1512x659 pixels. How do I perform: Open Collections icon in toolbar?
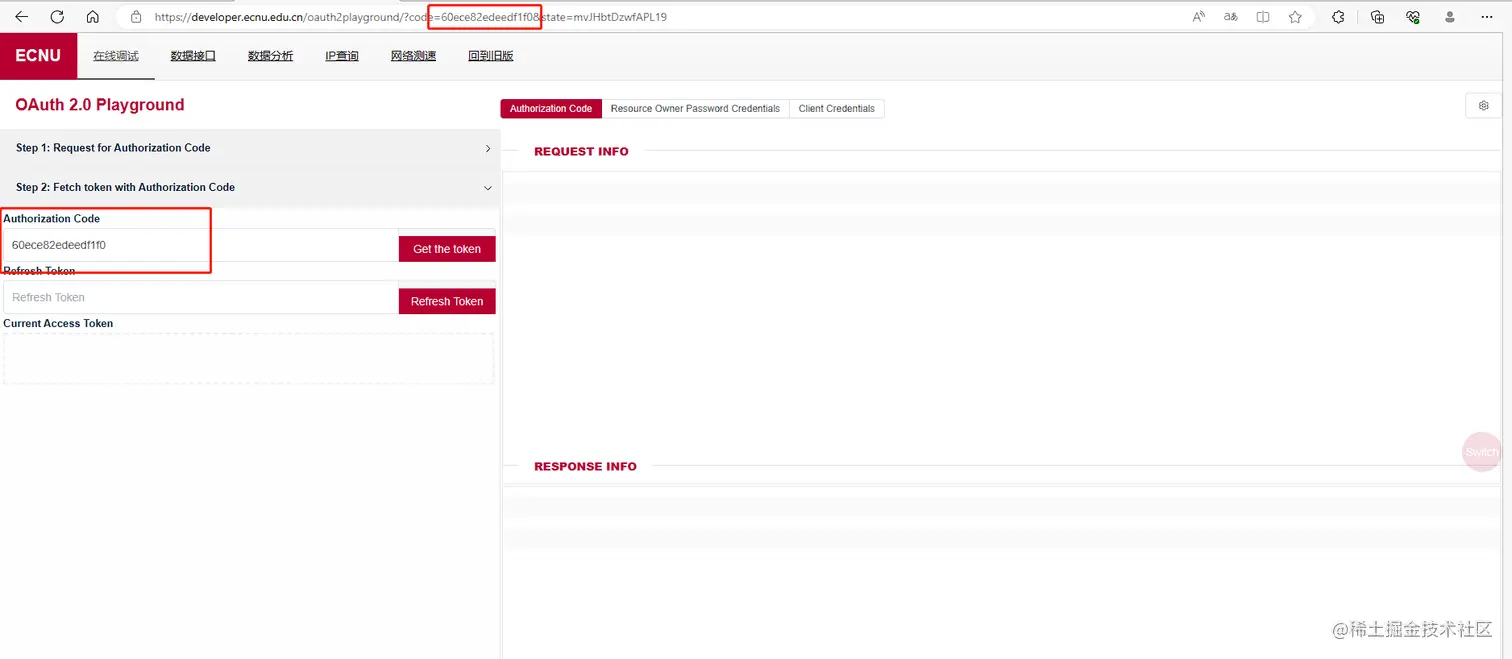click(x=1377, y=17)
